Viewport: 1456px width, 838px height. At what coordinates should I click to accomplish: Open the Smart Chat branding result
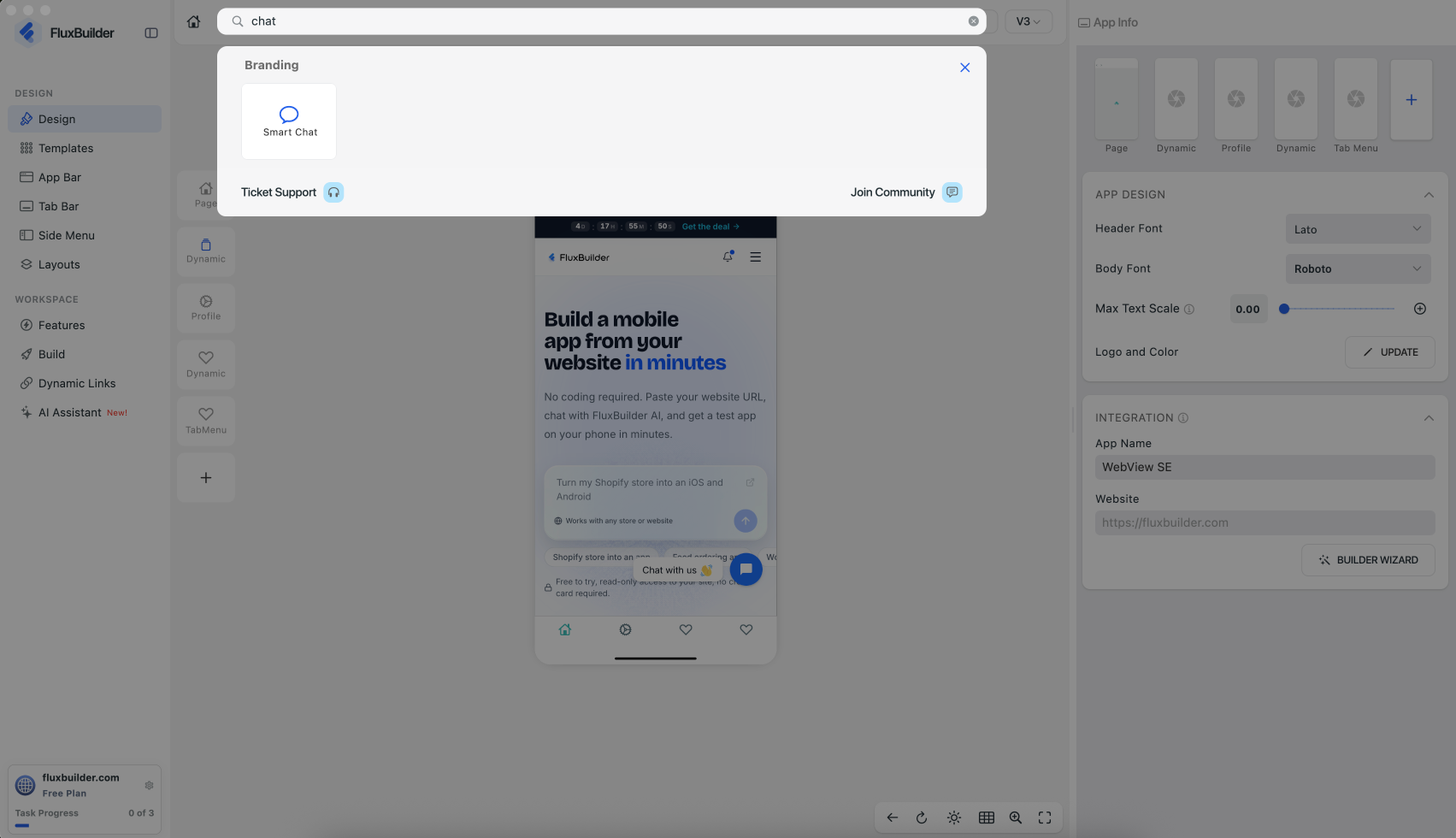pos(289,121)
